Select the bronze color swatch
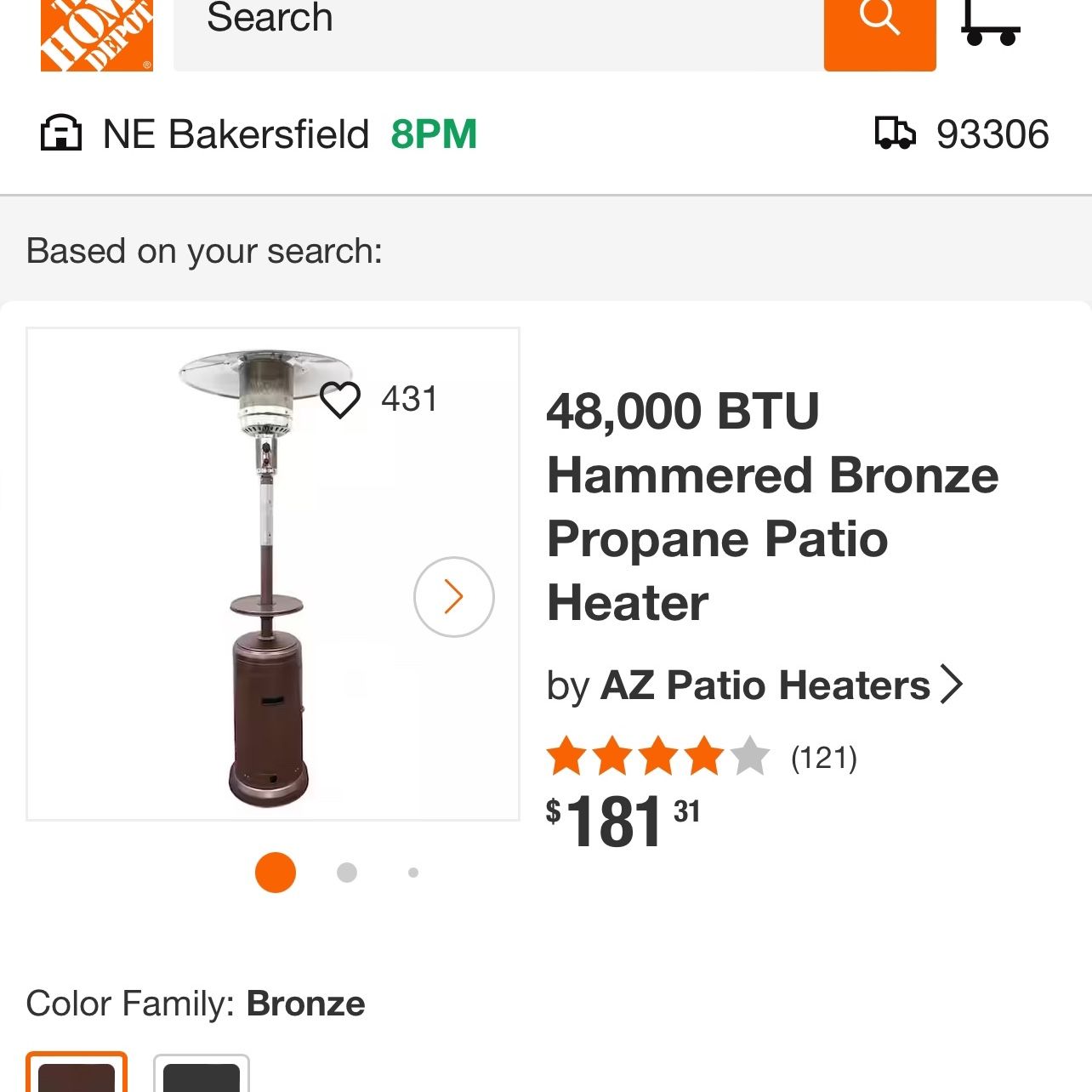This screenshot has width=1092, height=1092. tap(77, 1072)
